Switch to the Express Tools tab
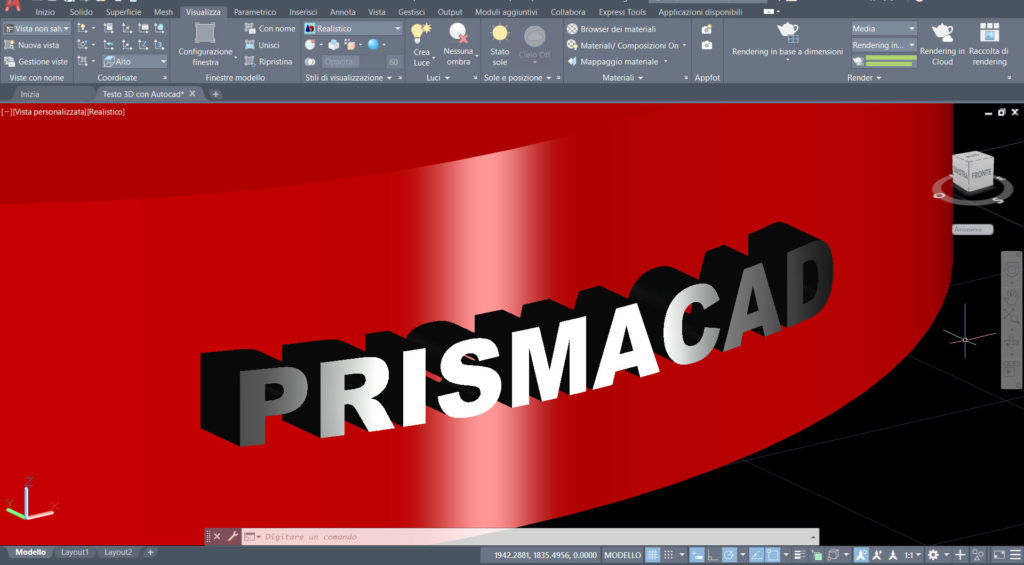The width and height of the screenshot is (1024, 565). coord(622,12)
